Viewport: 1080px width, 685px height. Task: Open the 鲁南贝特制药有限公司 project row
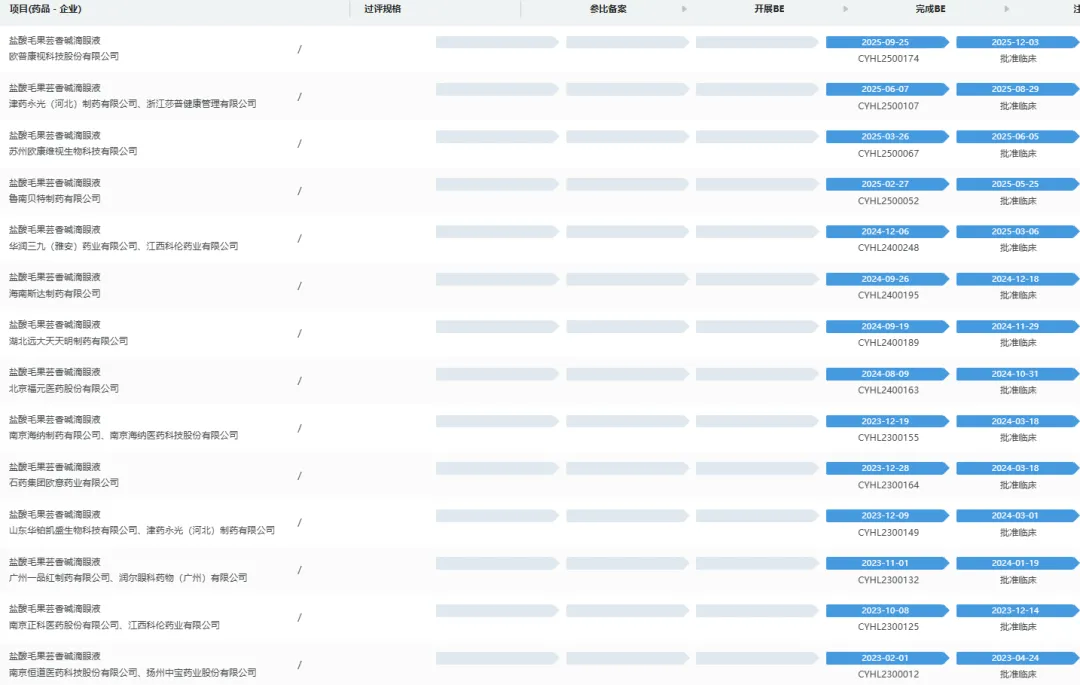point(55,199)
